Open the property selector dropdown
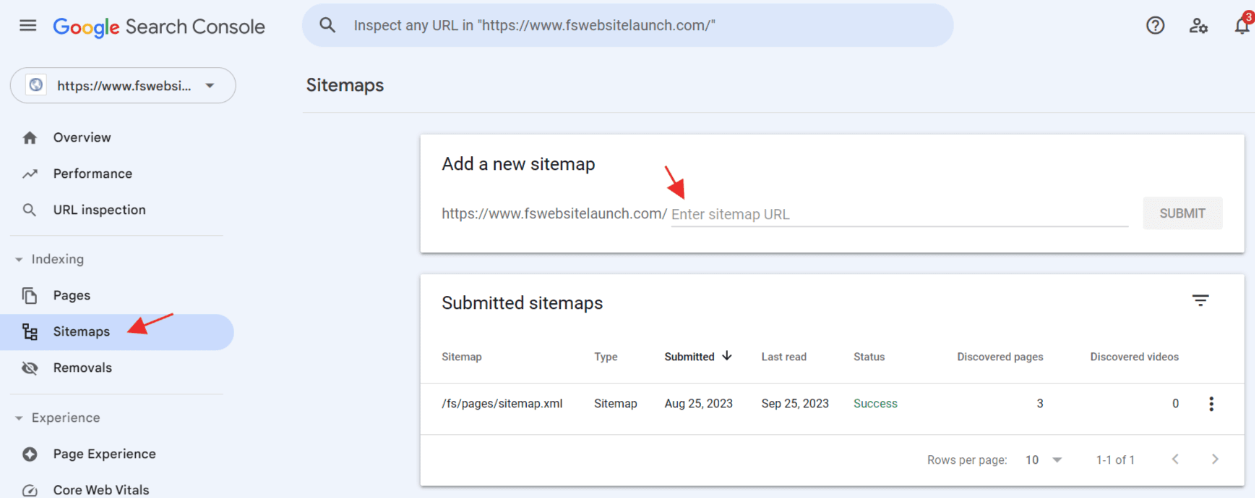 (x=123, y=85)
